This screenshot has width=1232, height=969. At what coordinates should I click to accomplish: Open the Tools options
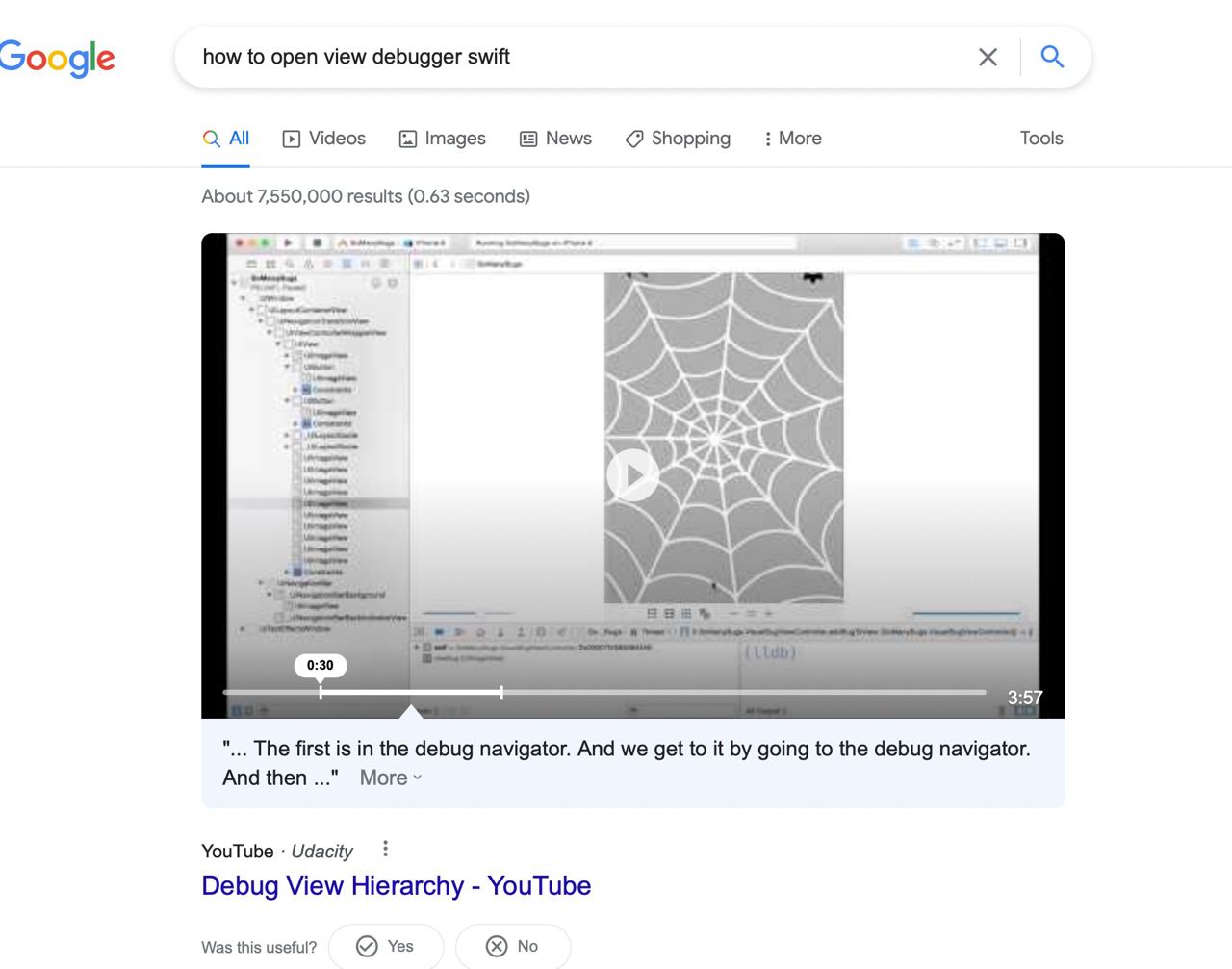click(1041, 139)
